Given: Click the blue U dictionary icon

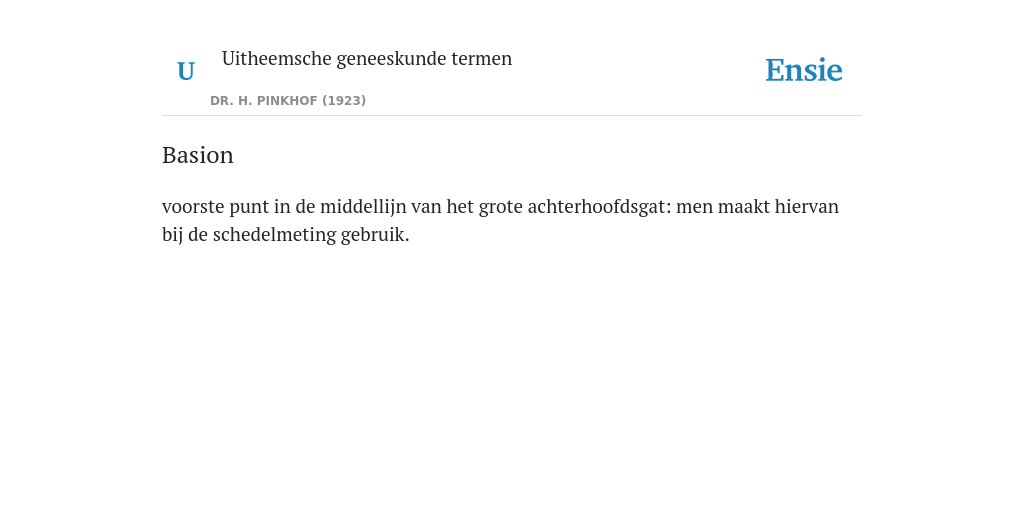Looking at the screenshot, I should (185, 71).
